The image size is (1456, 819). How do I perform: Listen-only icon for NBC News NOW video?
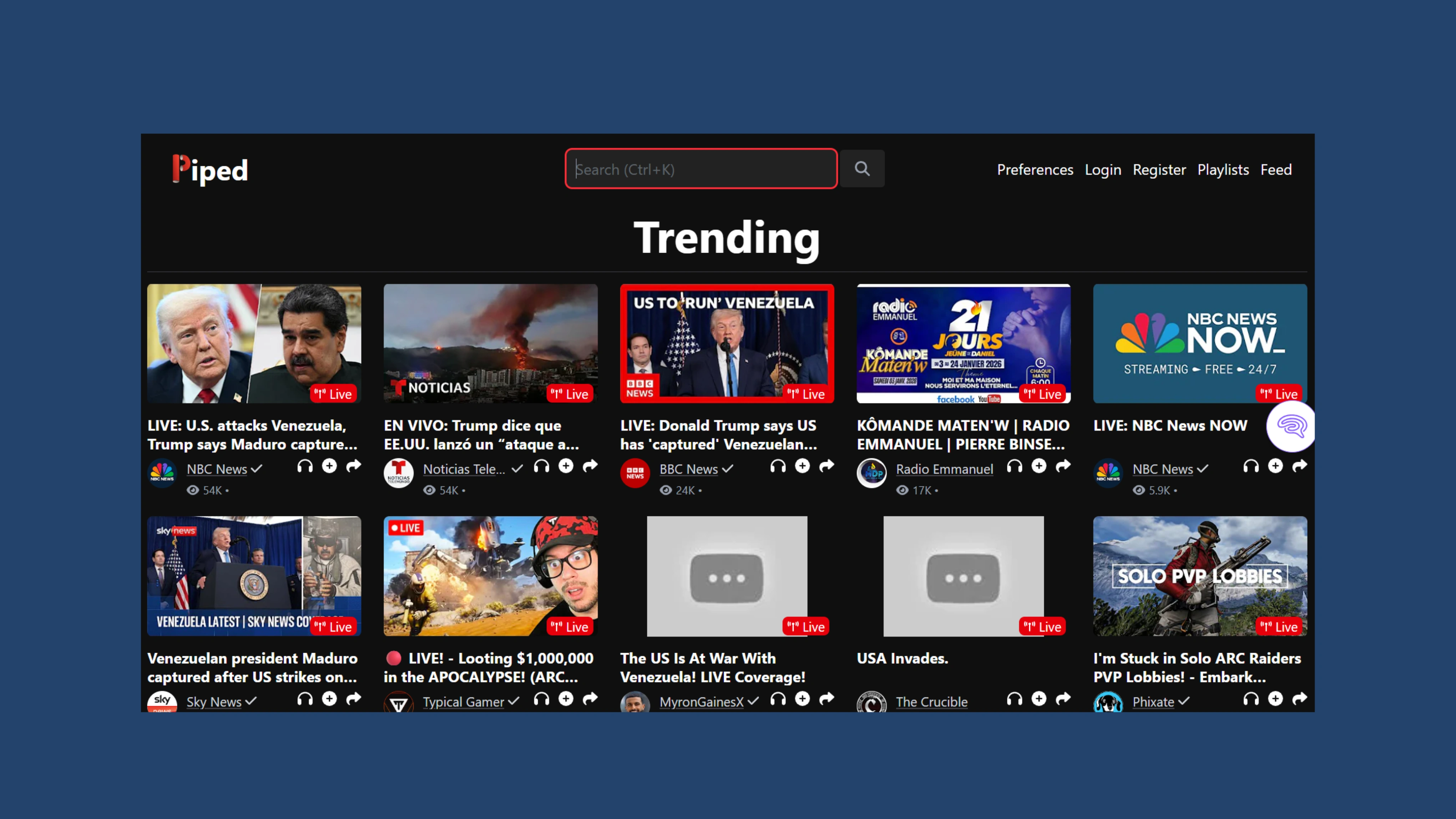coord(1252,466)
